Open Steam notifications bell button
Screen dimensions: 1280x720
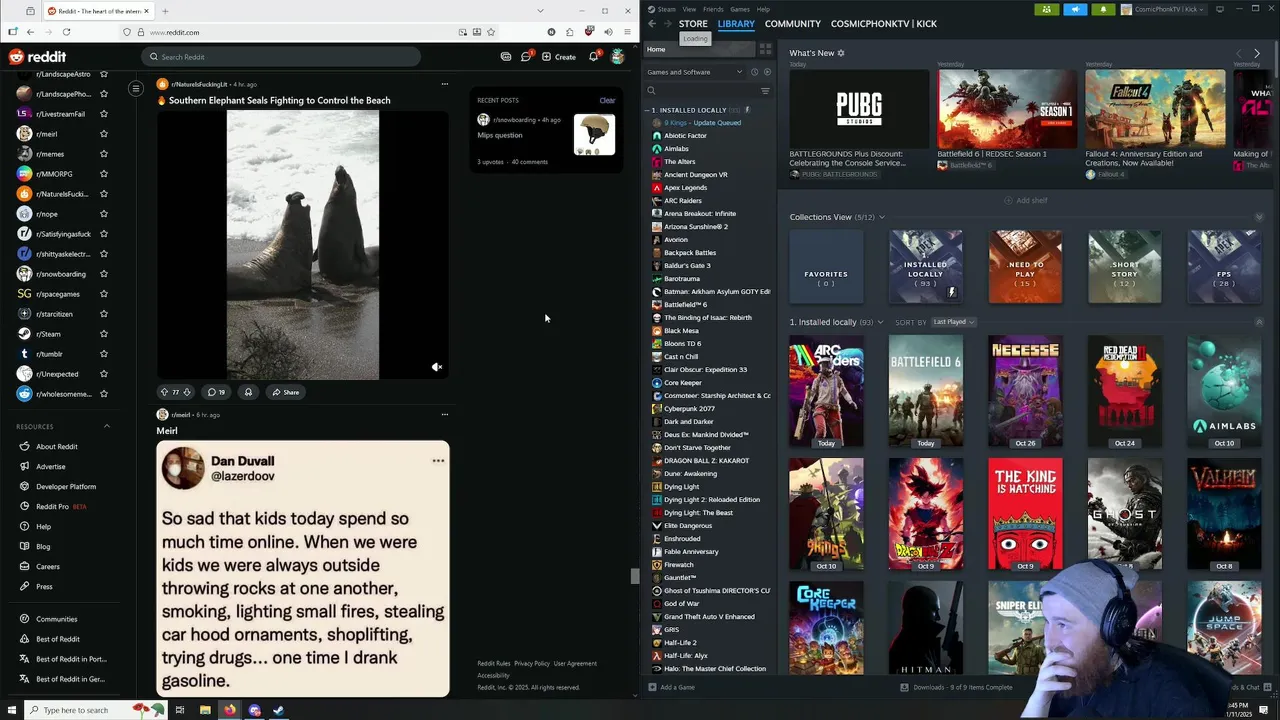tap(1103, 9)
